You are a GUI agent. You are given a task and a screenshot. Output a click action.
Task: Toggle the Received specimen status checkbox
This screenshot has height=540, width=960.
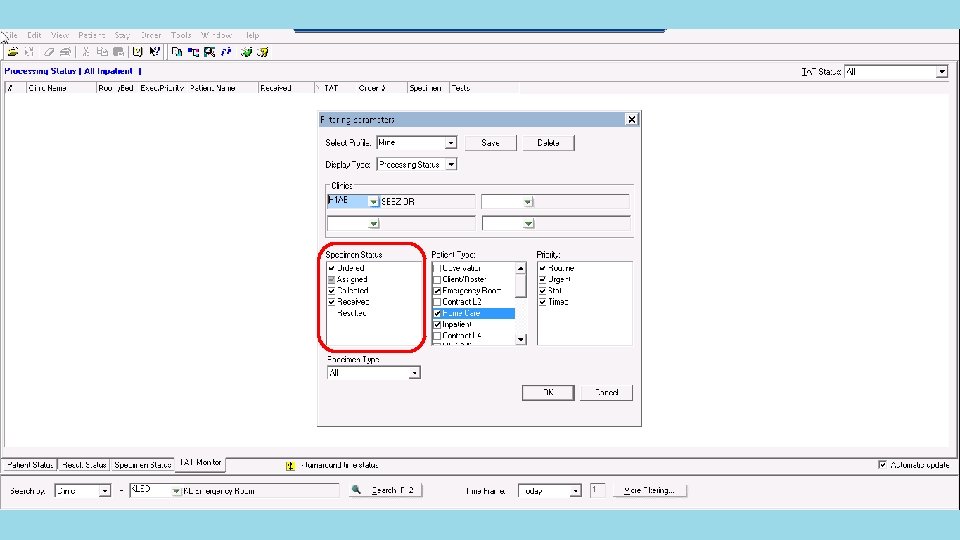coord(331,302)
